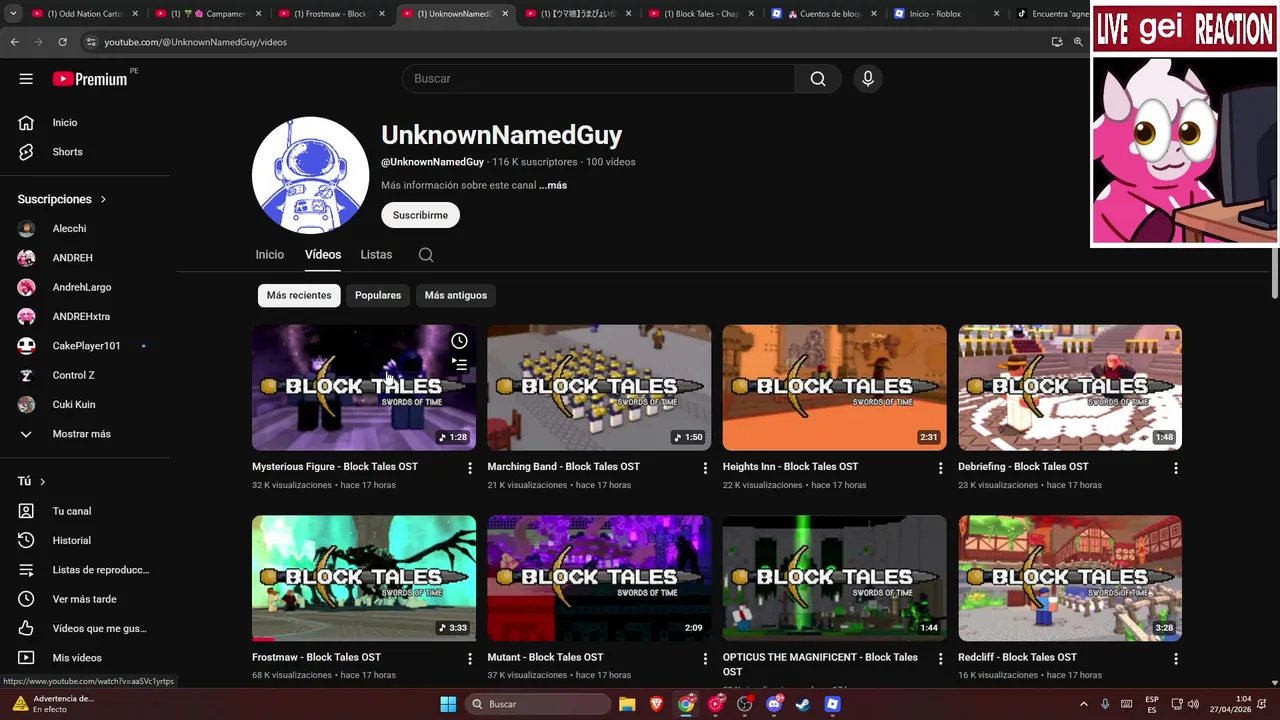
Task: Open options menu for Frostmaw video
Action: pos(470,659)
